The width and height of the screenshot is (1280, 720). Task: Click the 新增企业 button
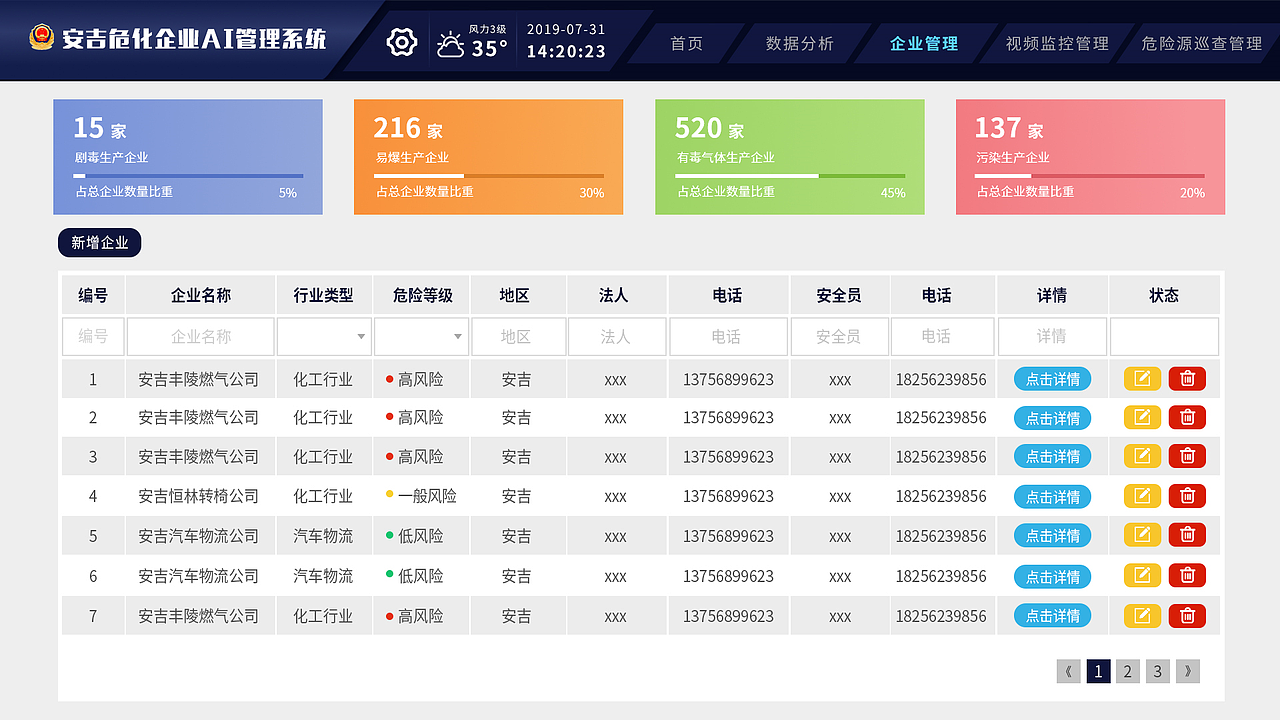[98, 242]
